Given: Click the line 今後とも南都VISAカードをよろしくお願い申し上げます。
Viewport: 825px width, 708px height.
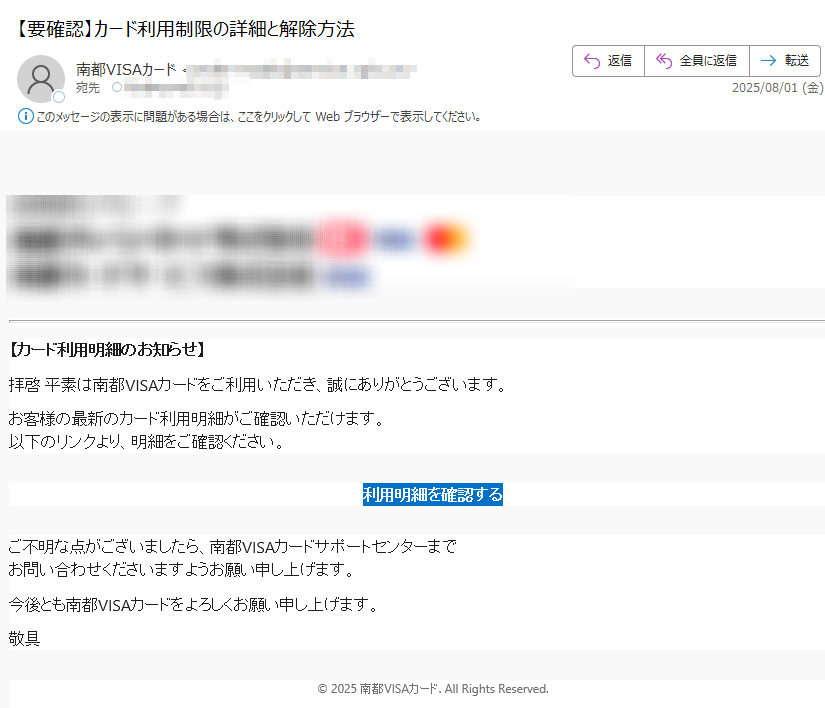Looking at the screenshot, I should (194, 605).
